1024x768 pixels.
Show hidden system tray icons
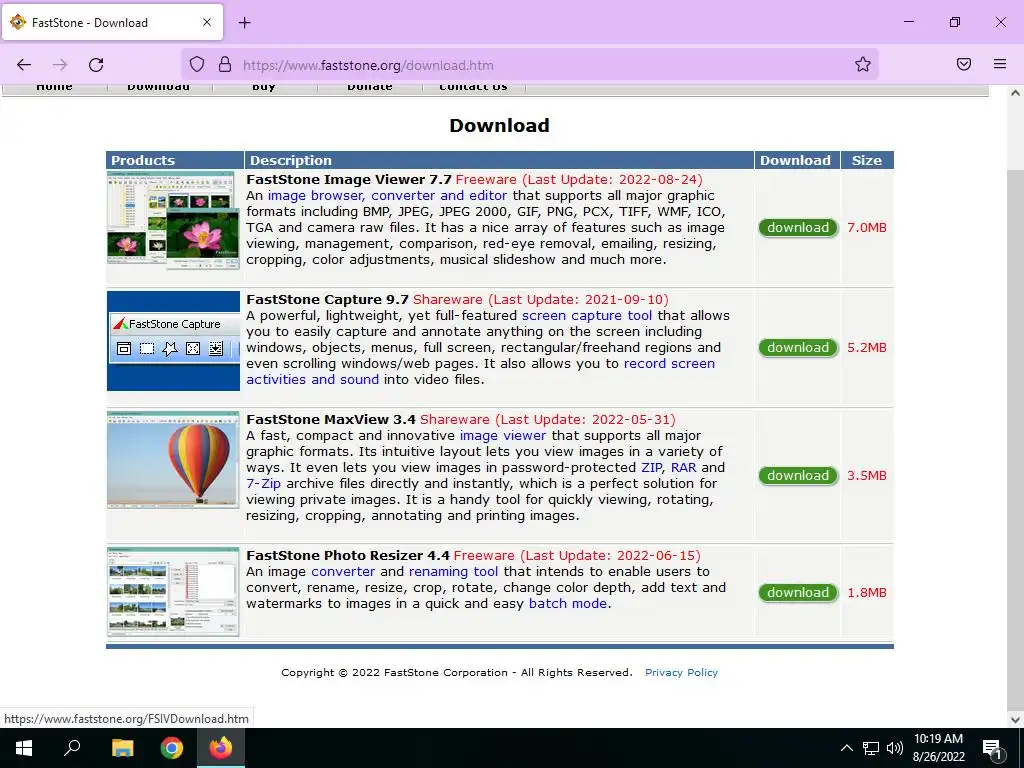(x=846, y=748)
